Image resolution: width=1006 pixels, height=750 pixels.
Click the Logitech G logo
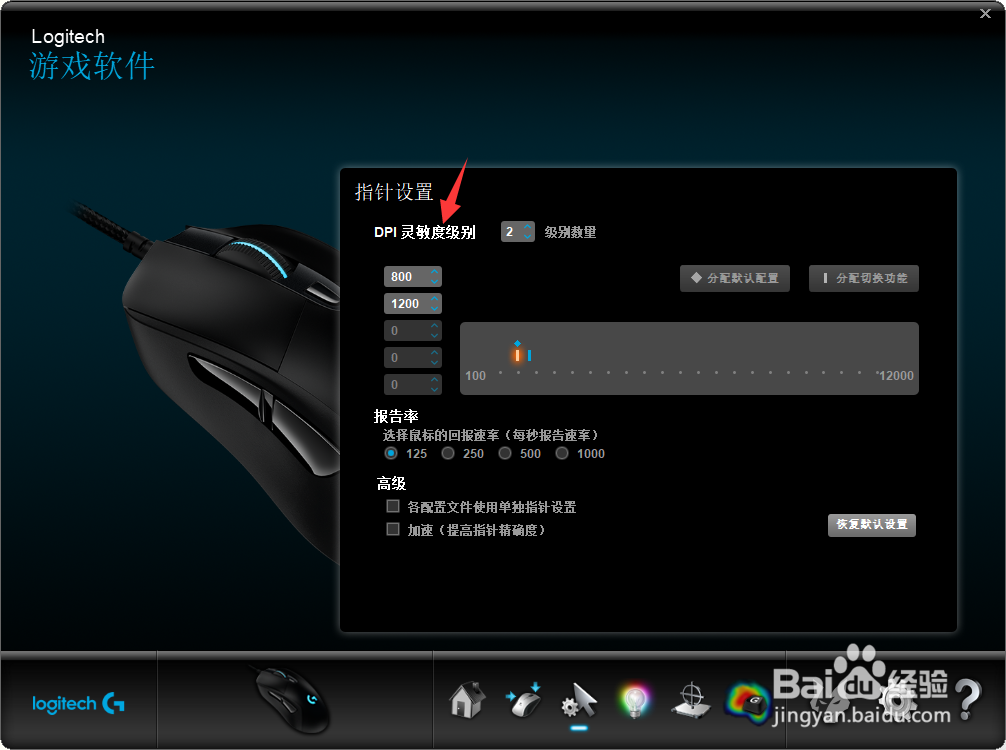coord(78,704)
